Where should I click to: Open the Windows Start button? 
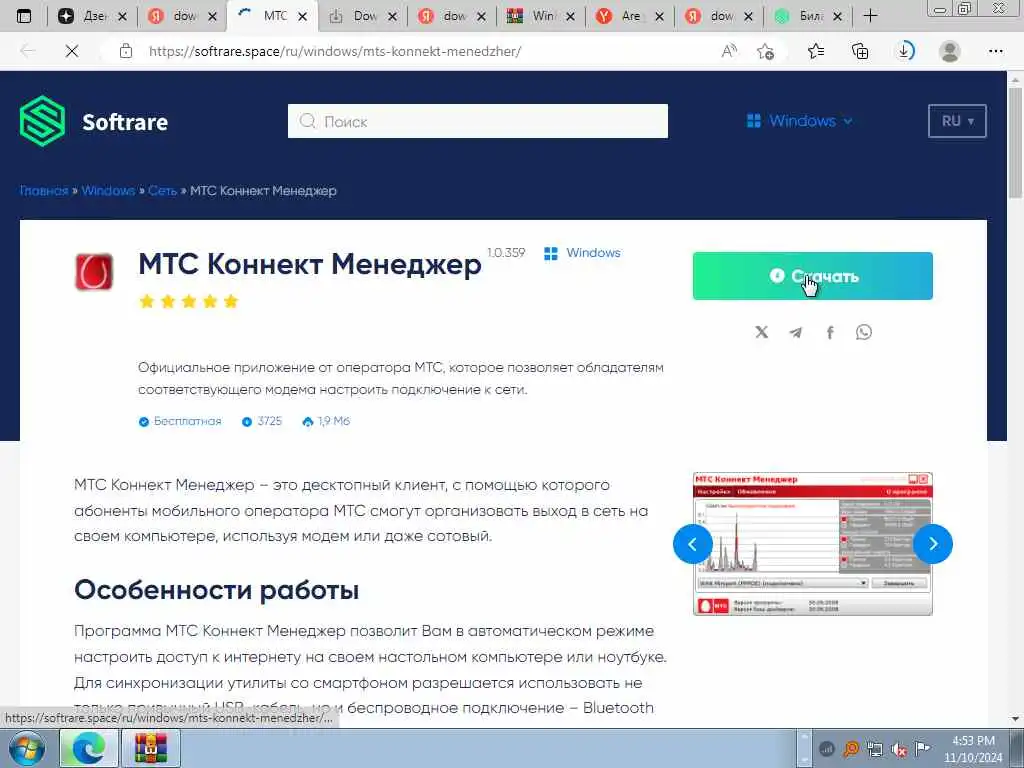[x=26, y=748]
